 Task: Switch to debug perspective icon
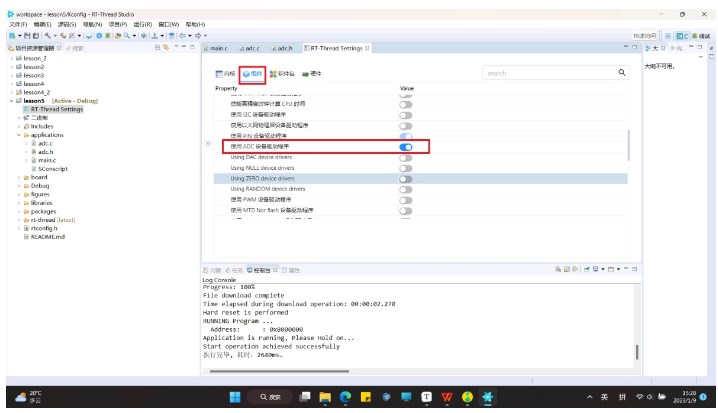701,36
